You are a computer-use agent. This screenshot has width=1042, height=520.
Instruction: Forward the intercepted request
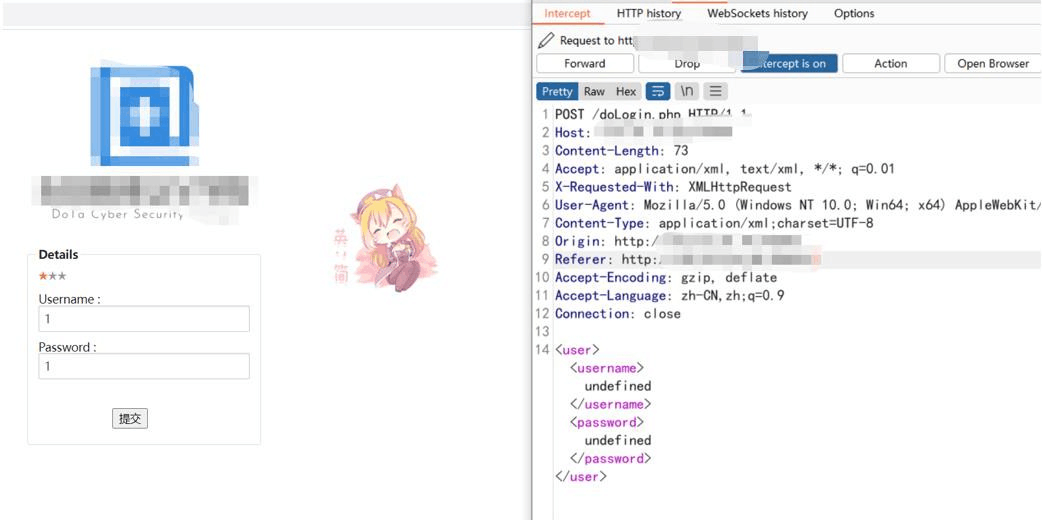(585, 64)
